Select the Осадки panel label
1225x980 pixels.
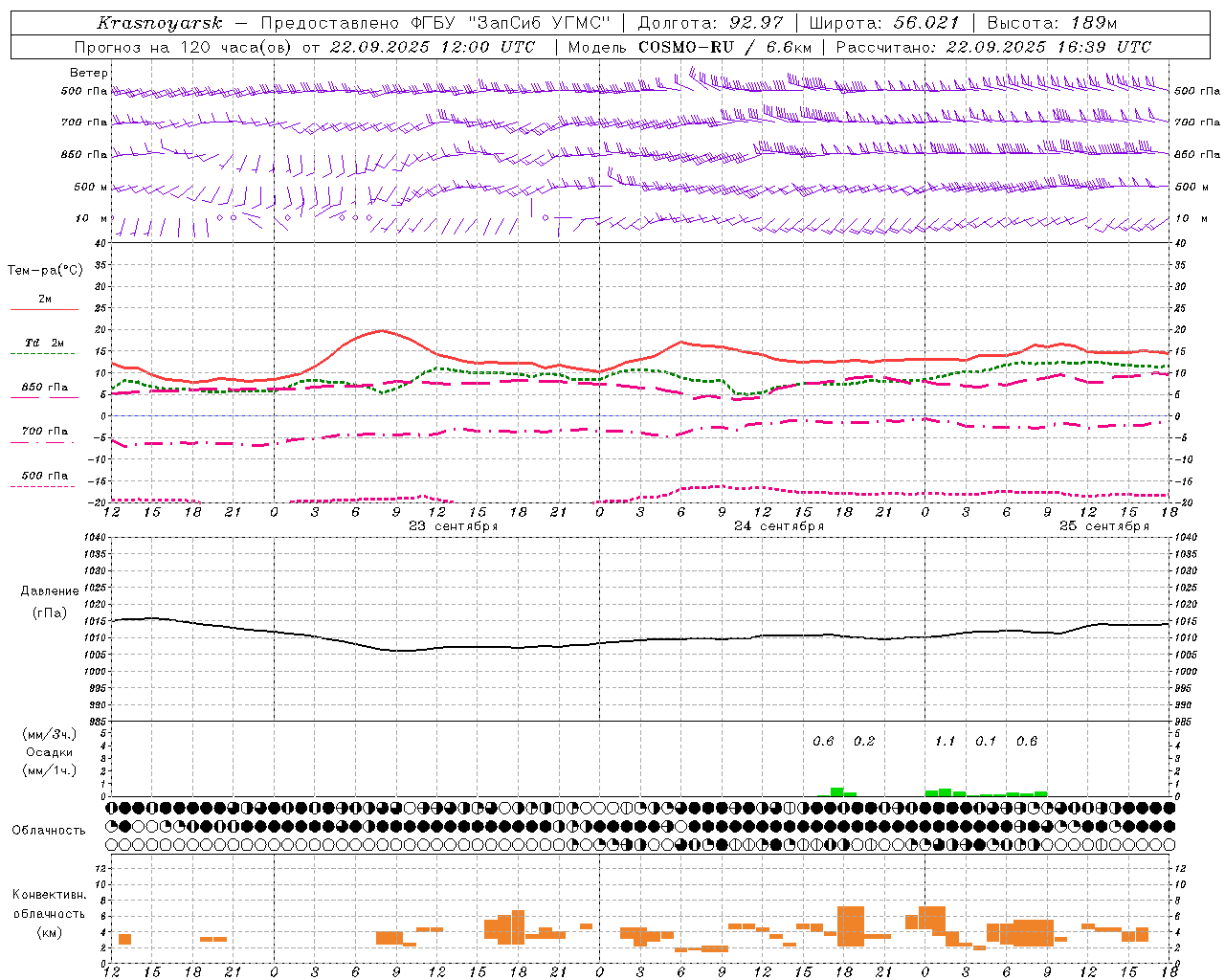pos(50,752)
